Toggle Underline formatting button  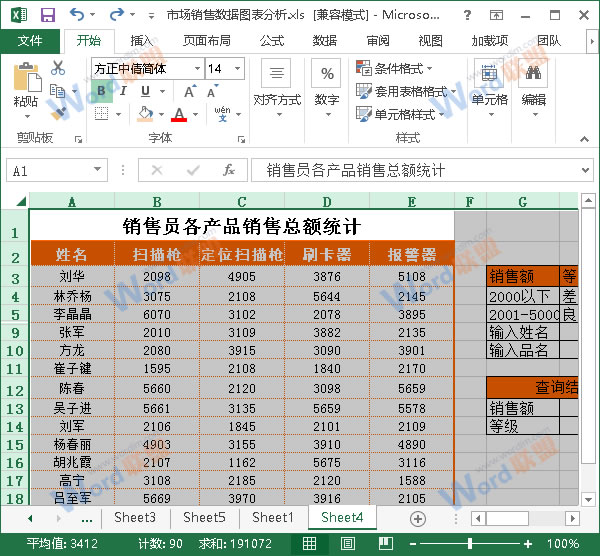pos(146,91)
